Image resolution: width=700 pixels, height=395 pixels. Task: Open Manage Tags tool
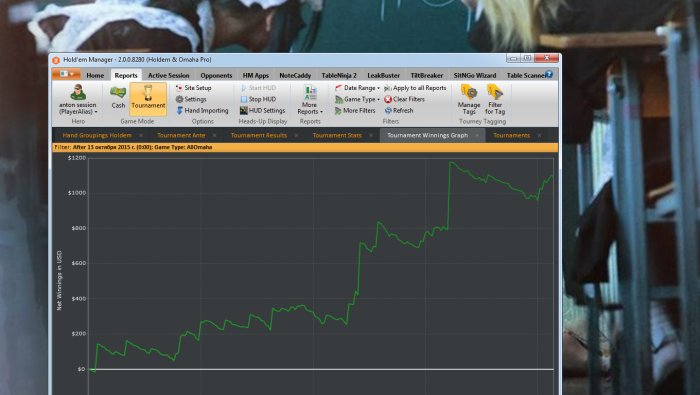click(469, 99)
